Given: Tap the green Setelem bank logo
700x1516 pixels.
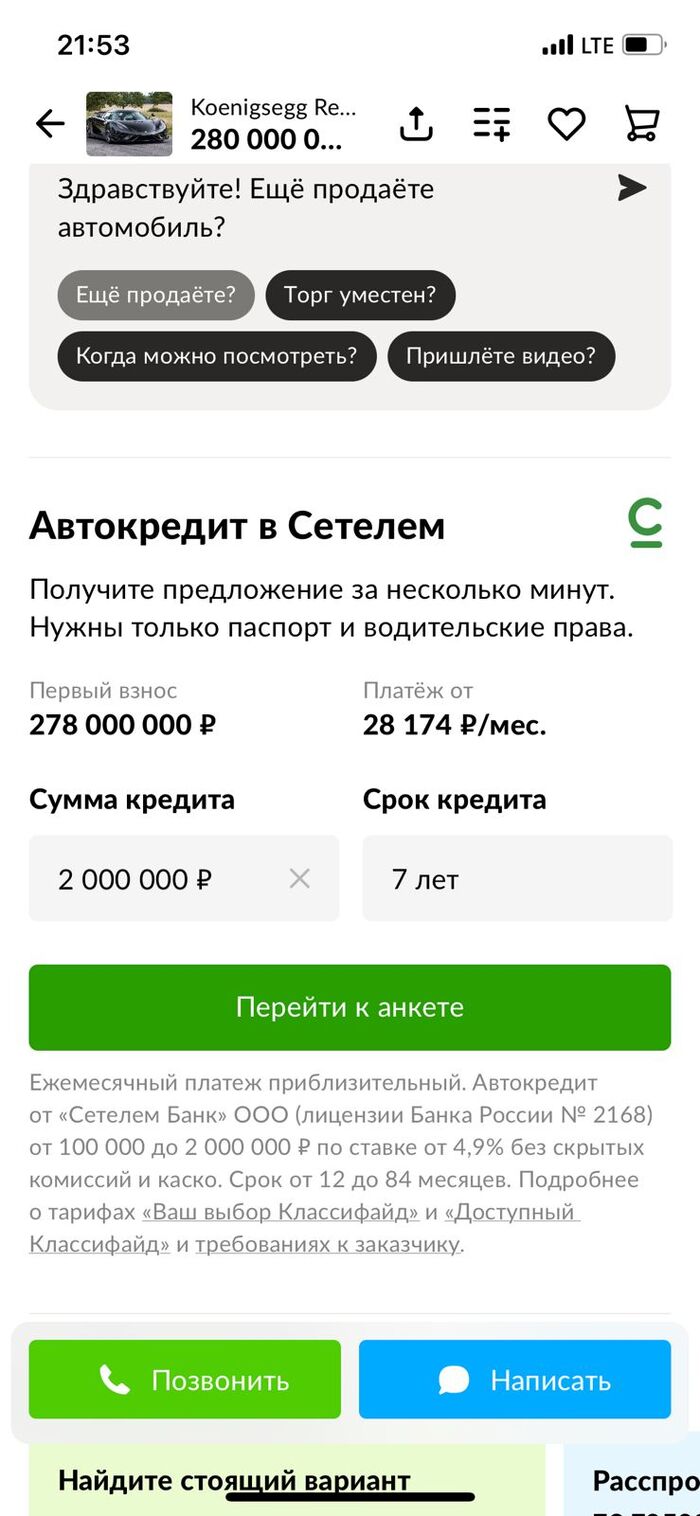Looking at the screenshot, I should pyautogui.click(x=646, y=525).
